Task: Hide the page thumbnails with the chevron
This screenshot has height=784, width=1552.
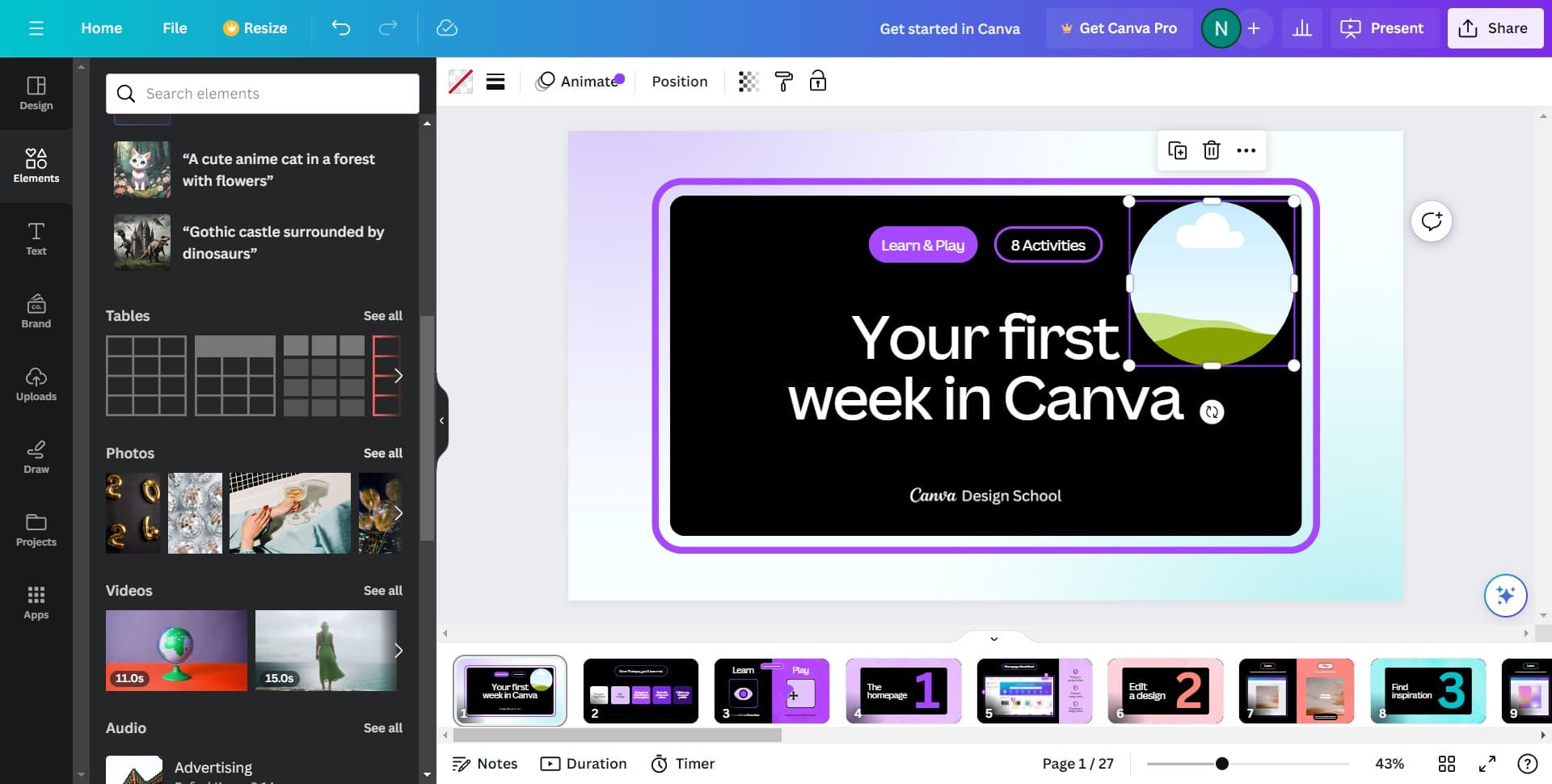Action: click(994, 639)
